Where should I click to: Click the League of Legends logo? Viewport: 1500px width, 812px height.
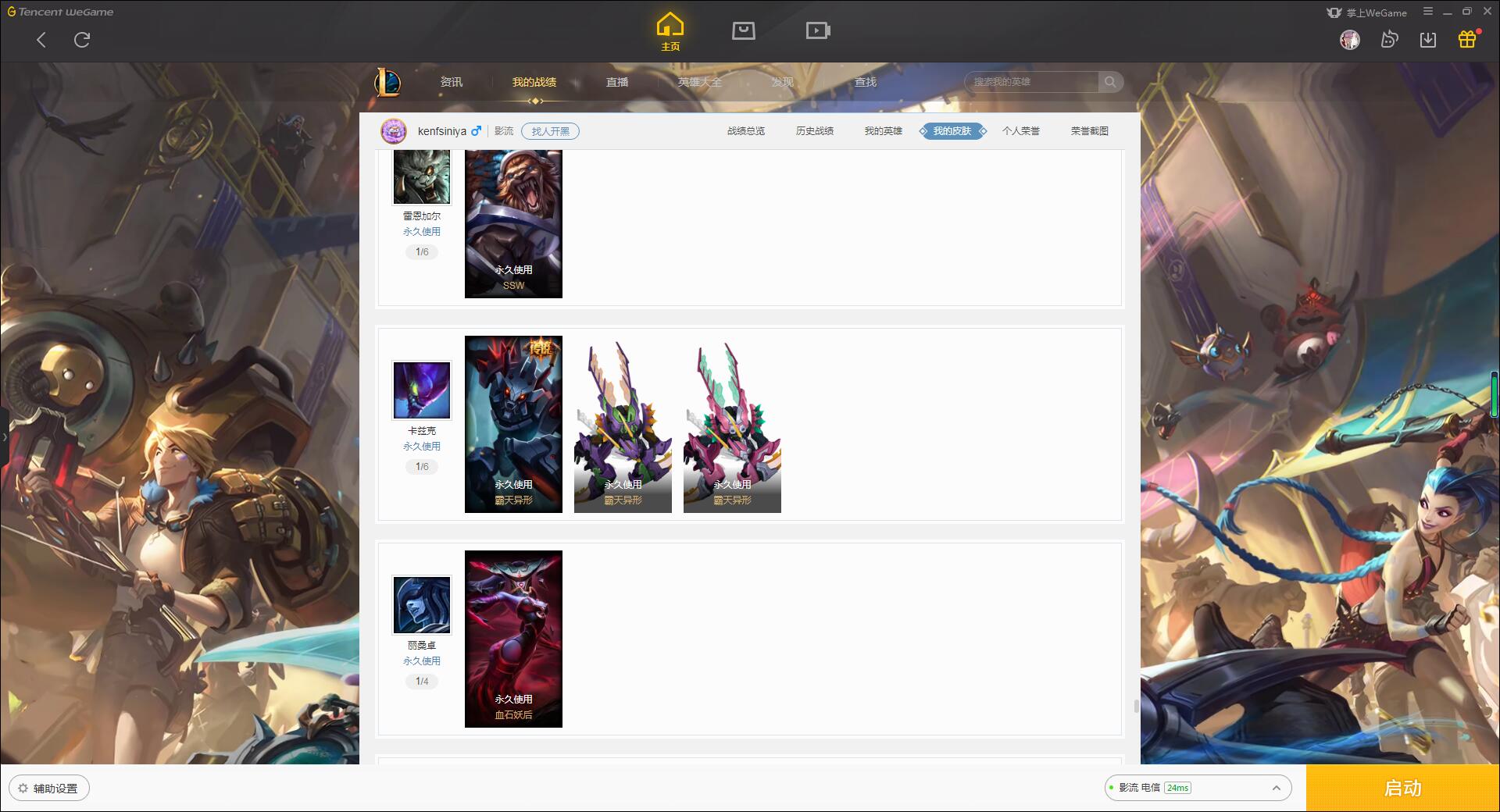tap(387, 82)
